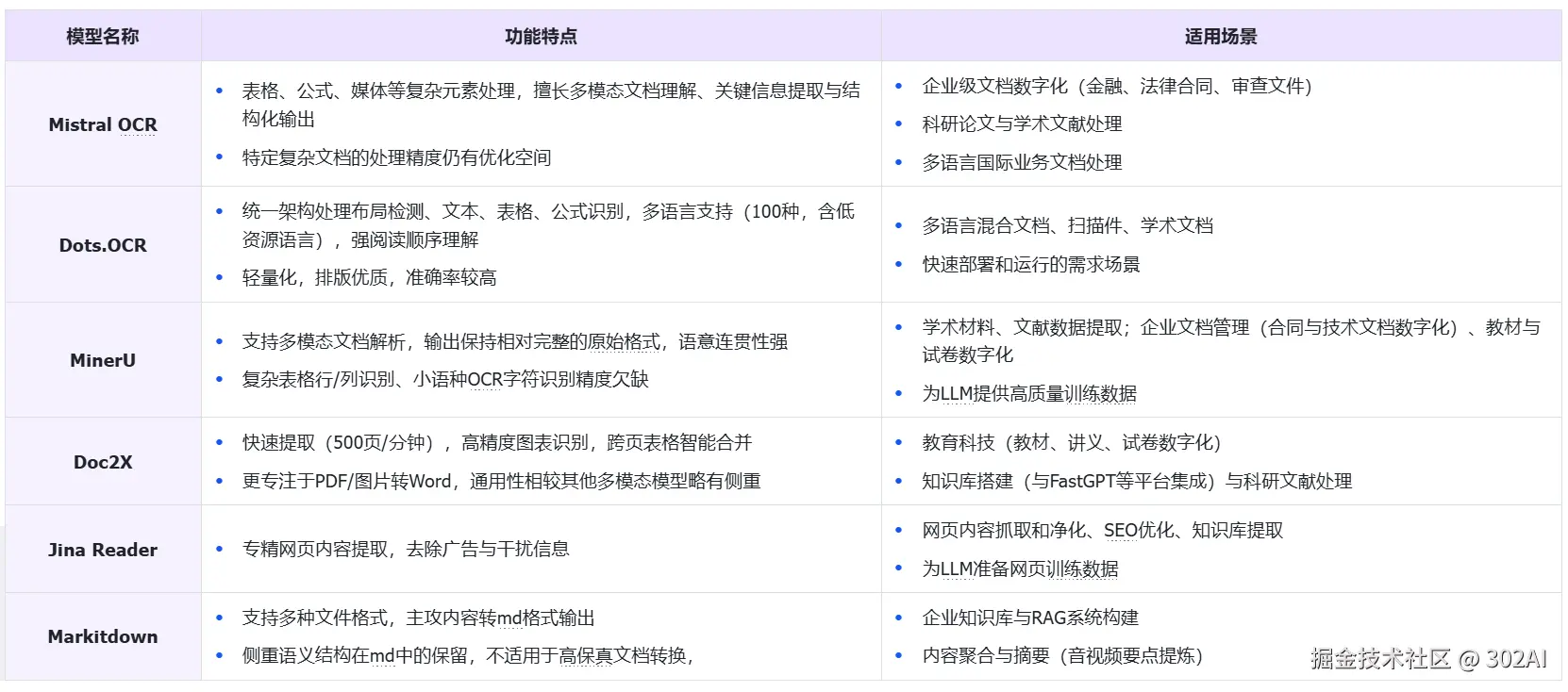Click the text 企业级文档数字化（金融、法律合同、审查文件）

click(1117, 86)
